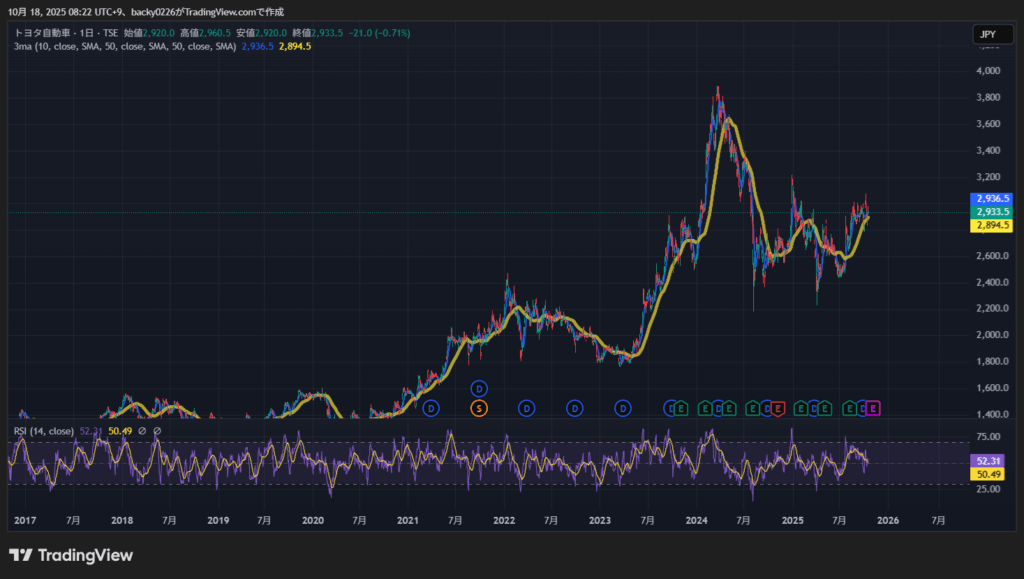Click the TradingView logo
Viewport: 1024px width, 579px height.
point(71,555)
